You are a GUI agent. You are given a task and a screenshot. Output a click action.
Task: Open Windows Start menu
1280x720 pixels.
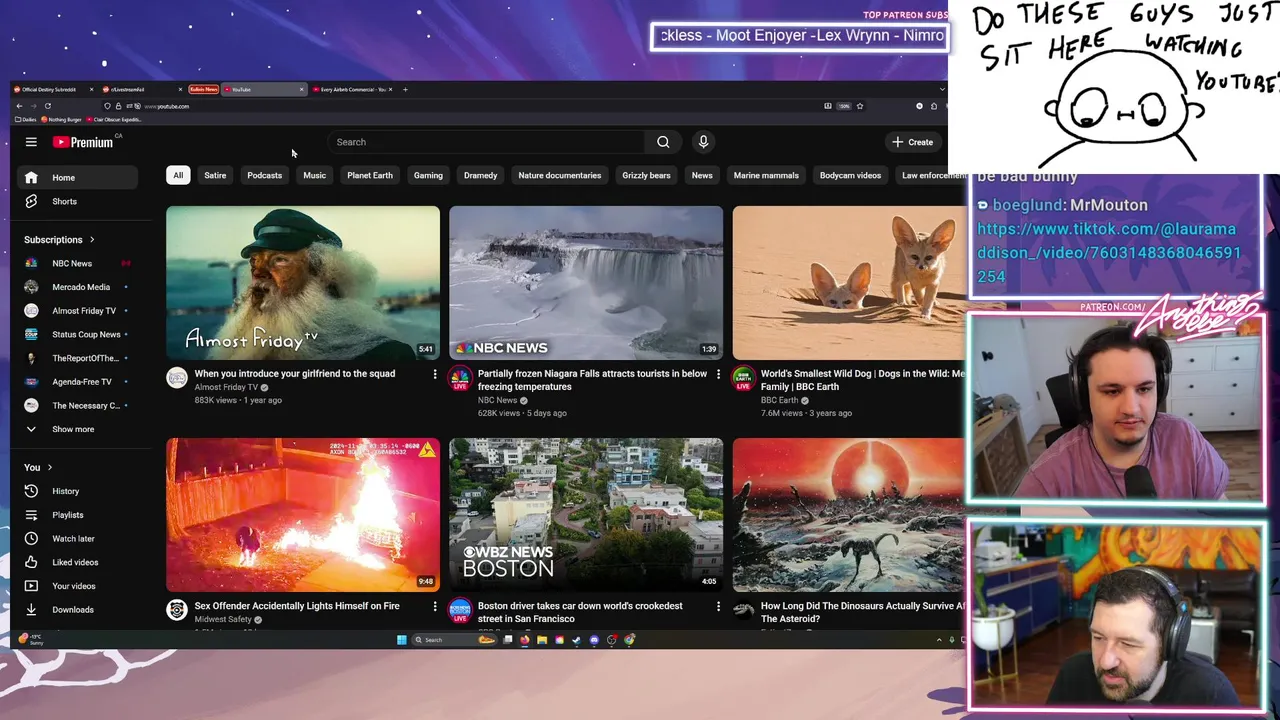coord(402,640)
